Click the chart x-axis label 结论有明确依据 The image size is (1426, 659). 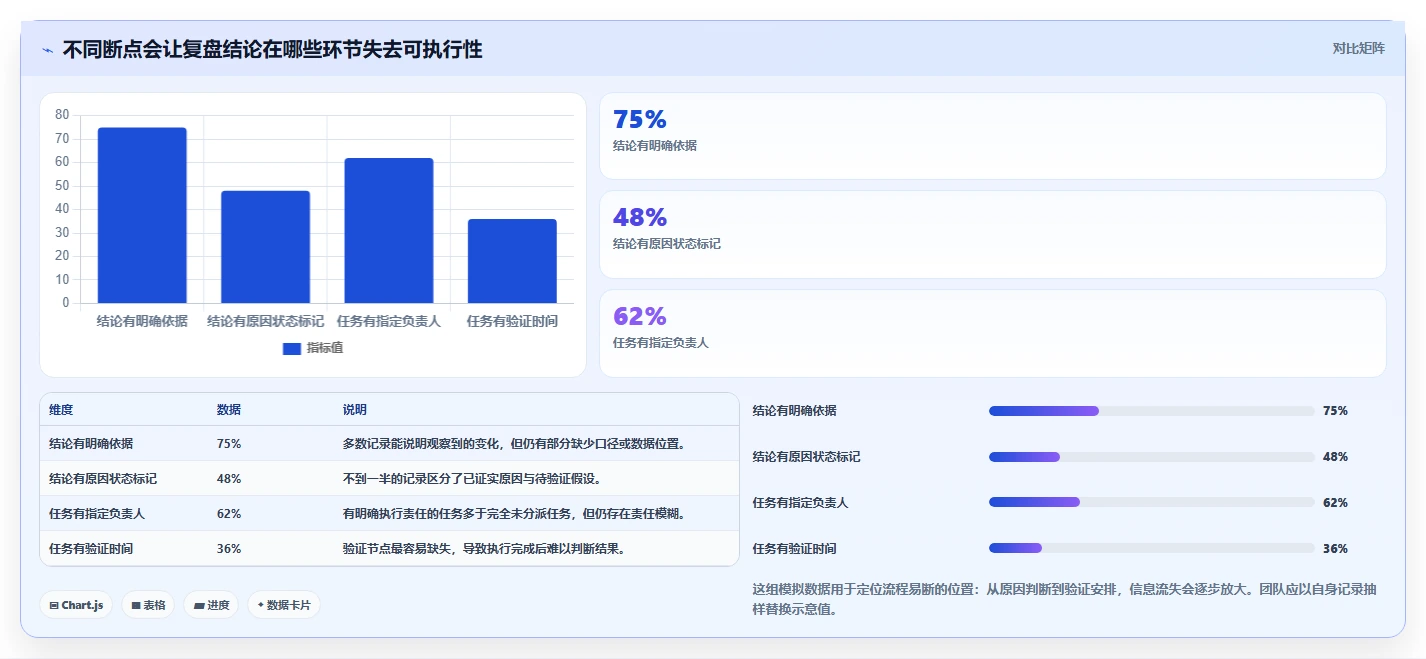pyautogui.click(x=142, y=321)
